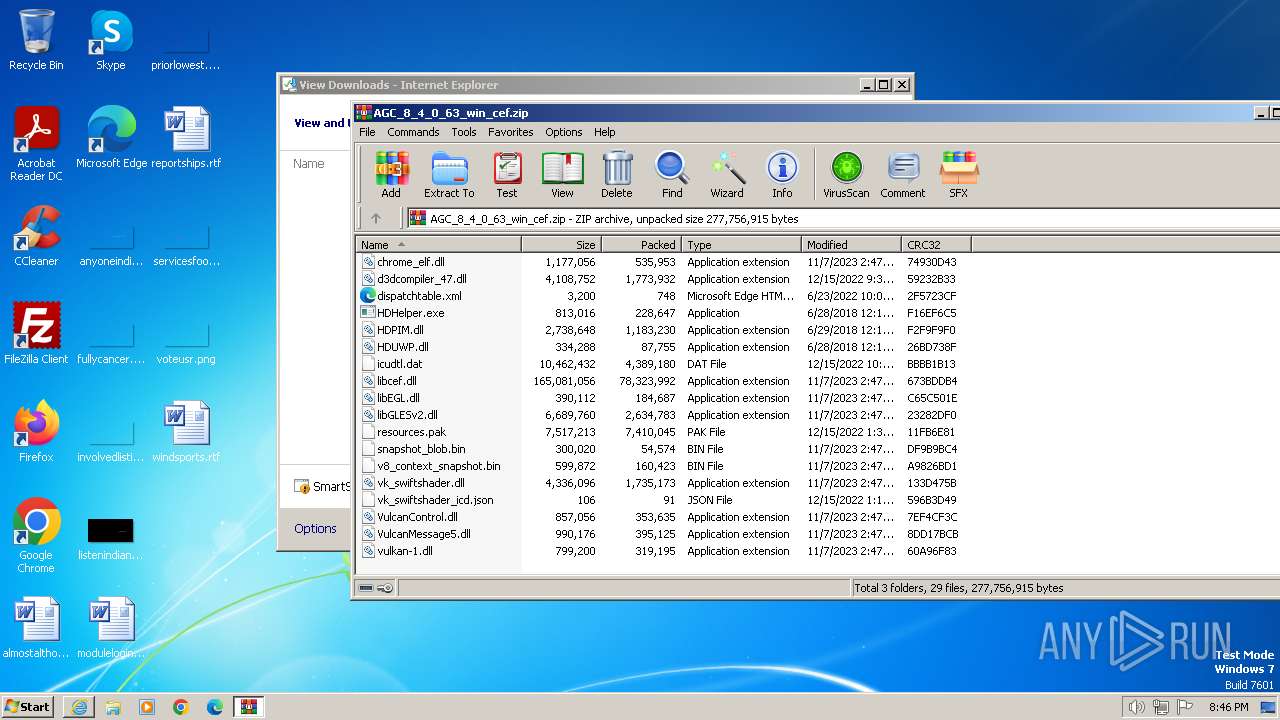
Task: Click the Windows Start button
Action: point(28,706)
